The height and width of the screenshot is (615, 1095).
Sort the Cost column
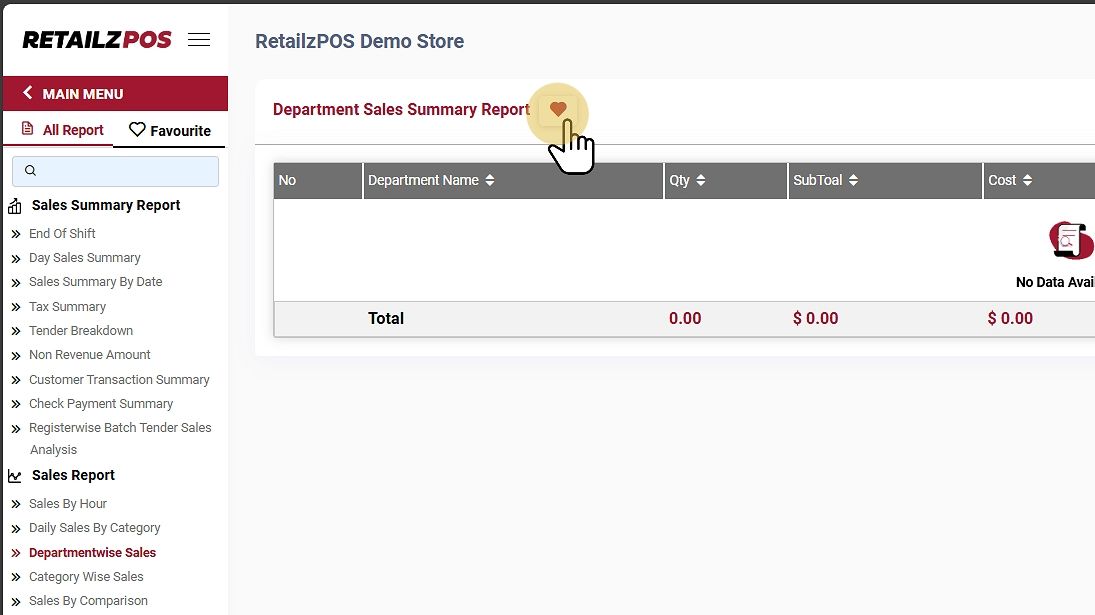tap(1027, 180)
